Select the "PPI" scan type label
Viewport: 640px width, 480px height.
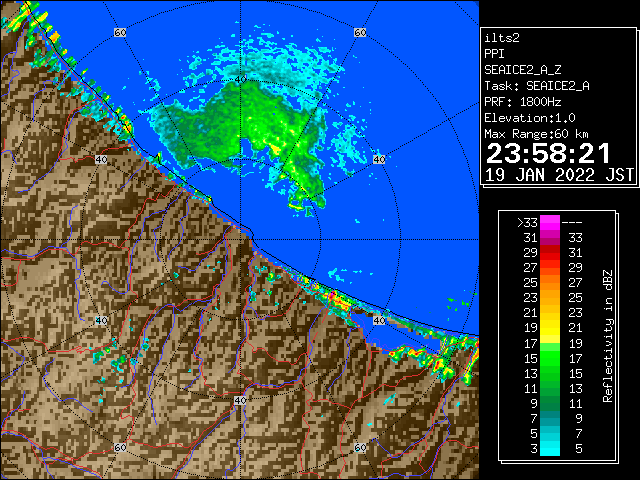[x=494, y=54]
